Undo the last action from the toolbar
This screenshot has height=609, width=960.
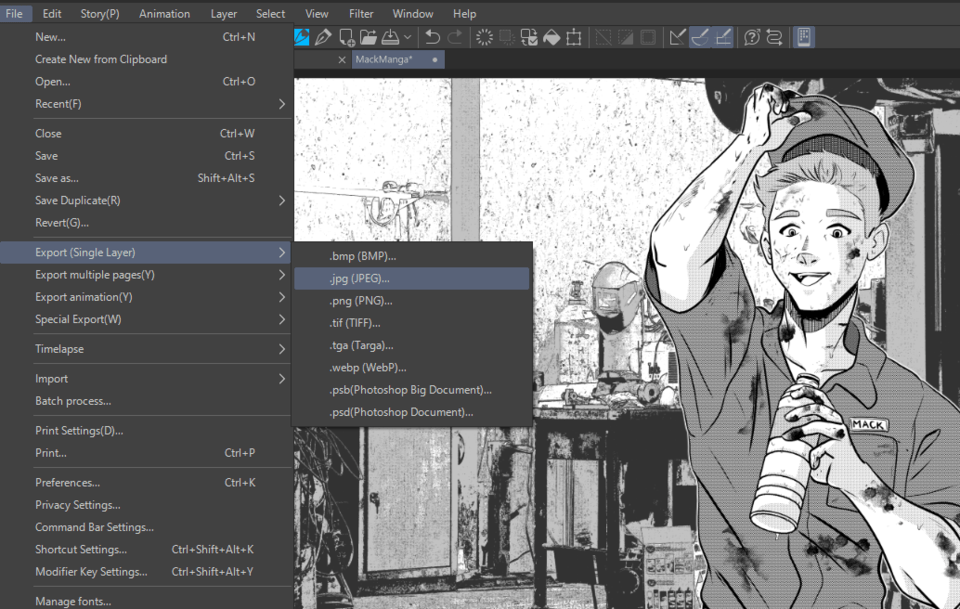click(432, 37)
